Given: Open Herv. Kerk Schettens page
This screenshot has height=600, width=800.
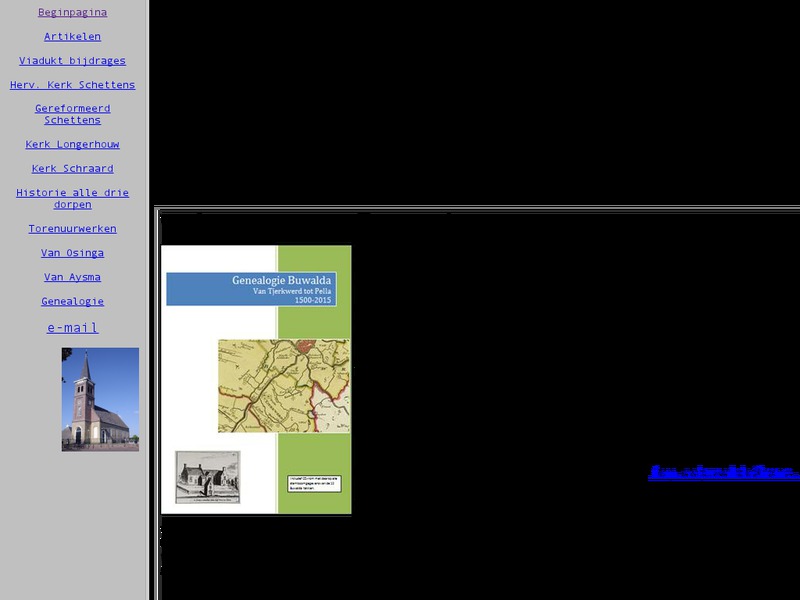Looking at the screenshot, I should (74, 85).
